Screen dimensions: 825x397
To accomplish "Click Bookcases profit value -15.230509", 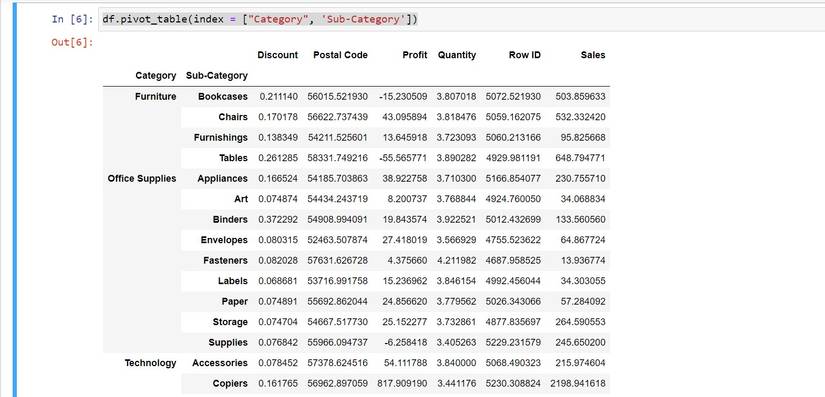I will (x=403, y=97).
